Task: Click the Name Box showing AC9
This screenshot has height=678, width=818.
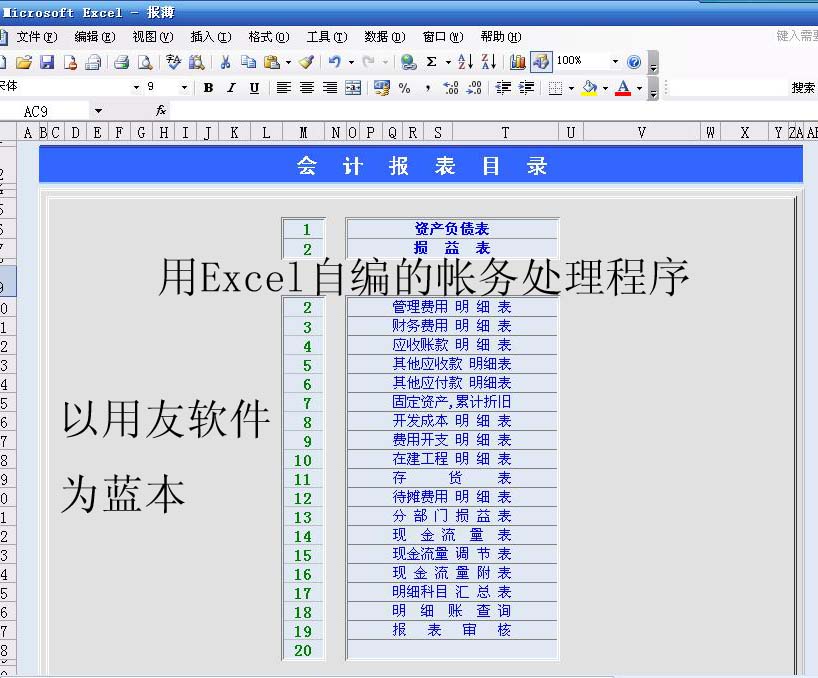Action: pyautogui.click(x=46, y=111)
